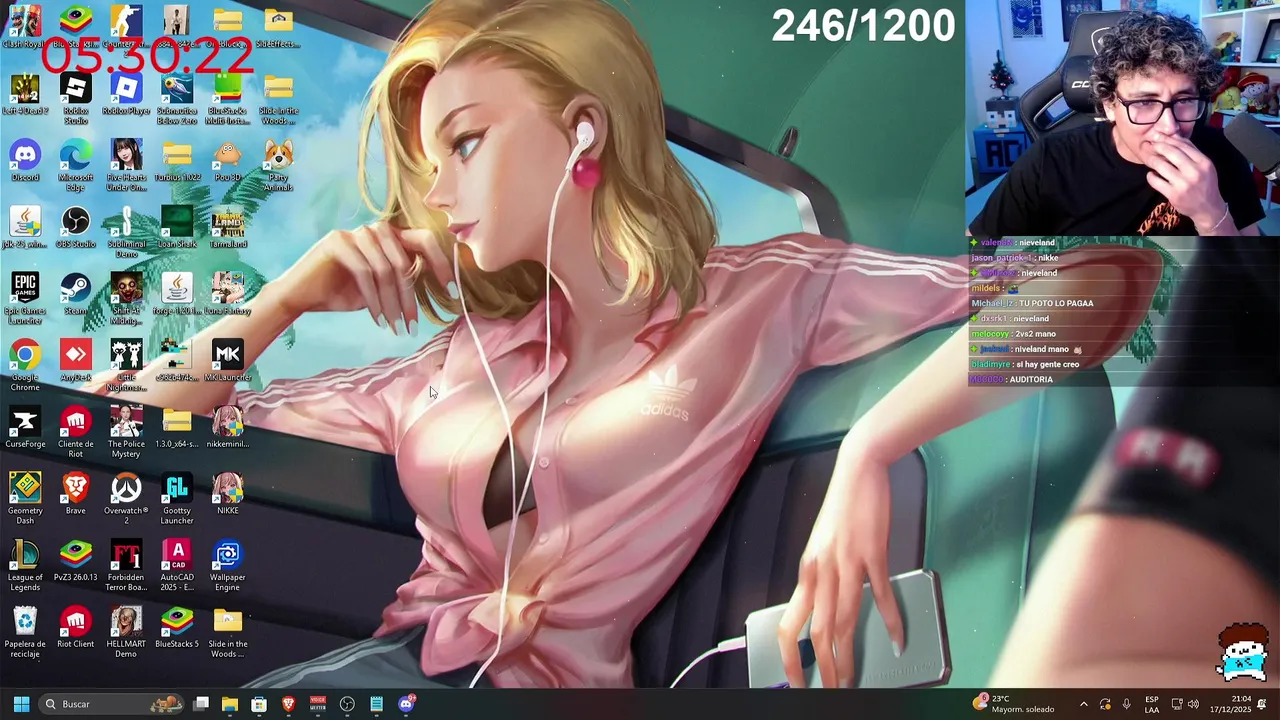Image resolution: width=1280 pixels, height=720 pixels.
Task: Select the AutoCAD 2025 shortcut
Action: pyautogui.click(x=177, y=566)
